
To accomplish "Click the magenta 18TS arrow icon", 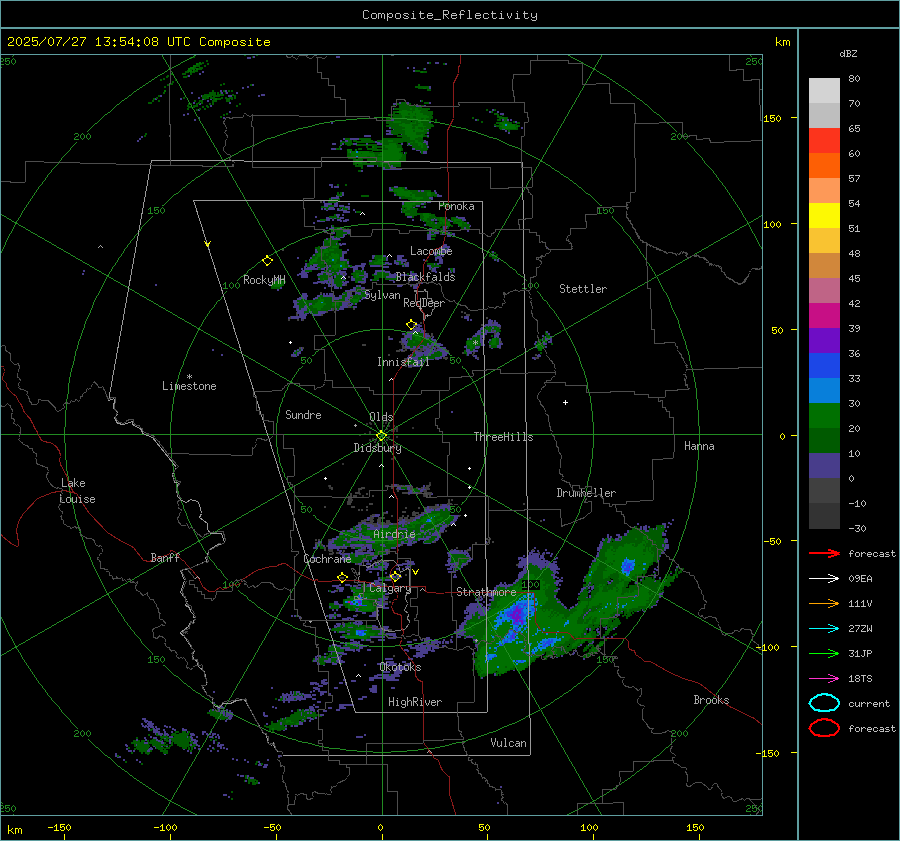I will pyautogui.click(x=824, y=679).
